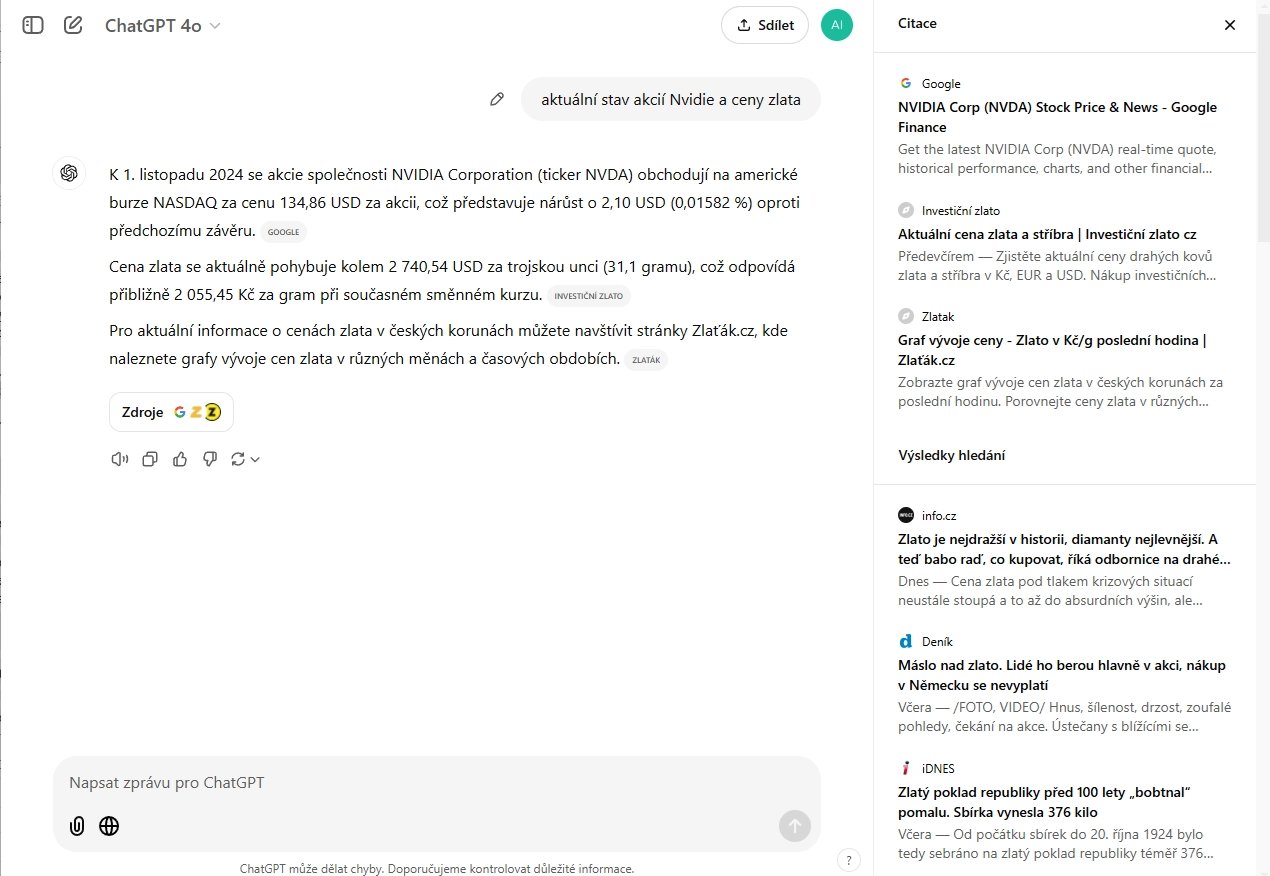Regenerate the response with the refresh icon
Screen dimensions: 1270x876
[237, 459]
